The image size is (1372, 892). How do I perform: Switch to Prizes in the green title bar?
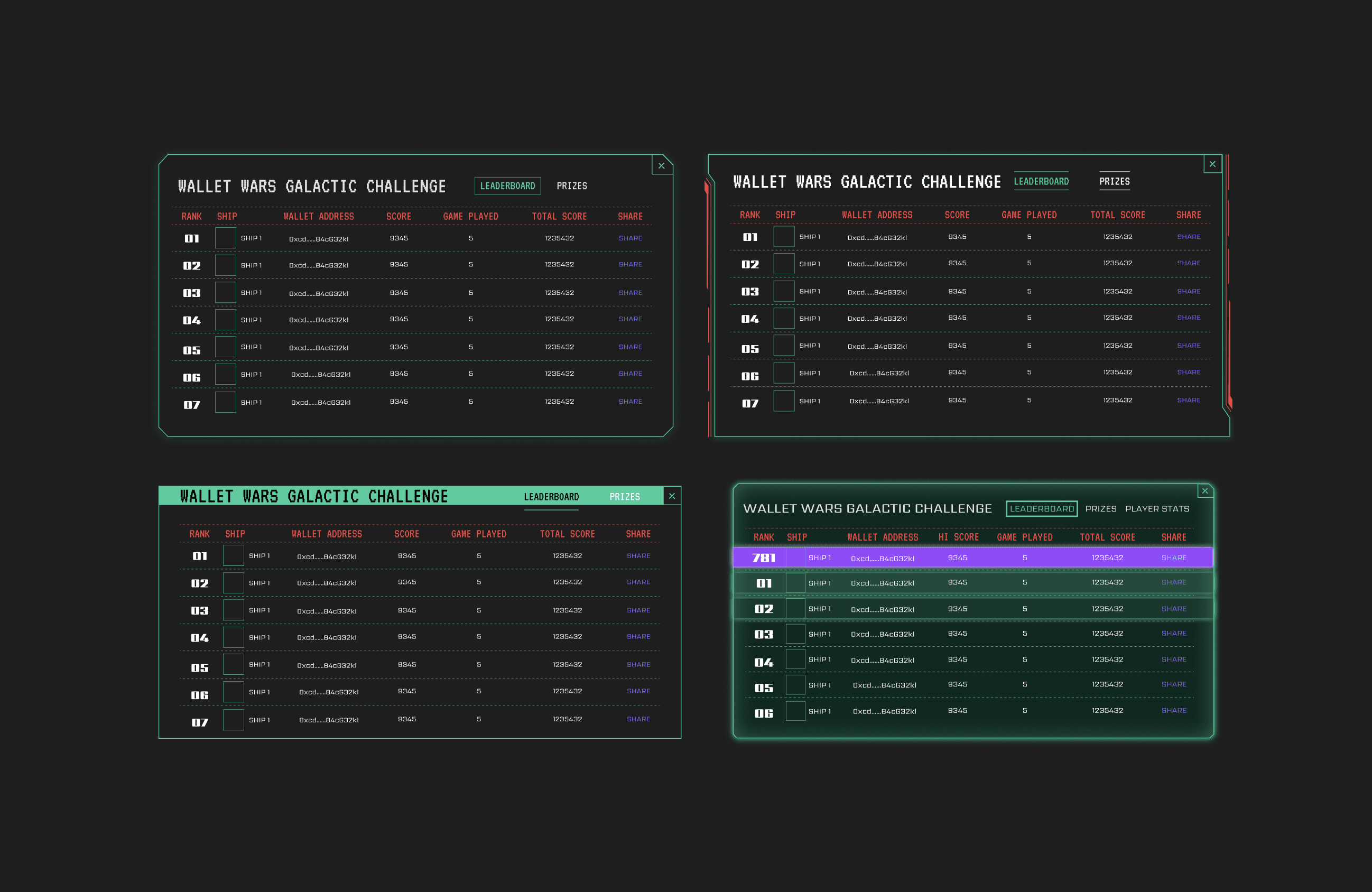click(x=624, y=497)
